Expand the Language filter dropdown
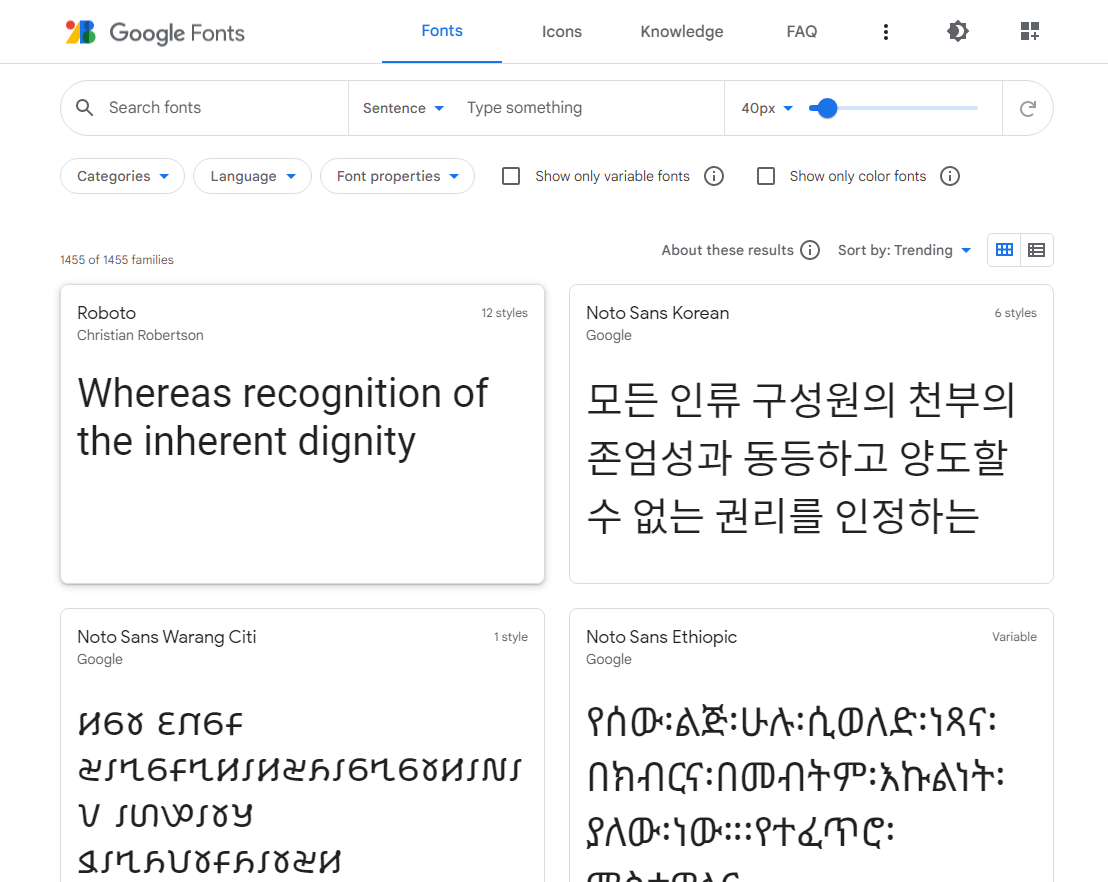The image size is (1108, 882). click(252, 176)
